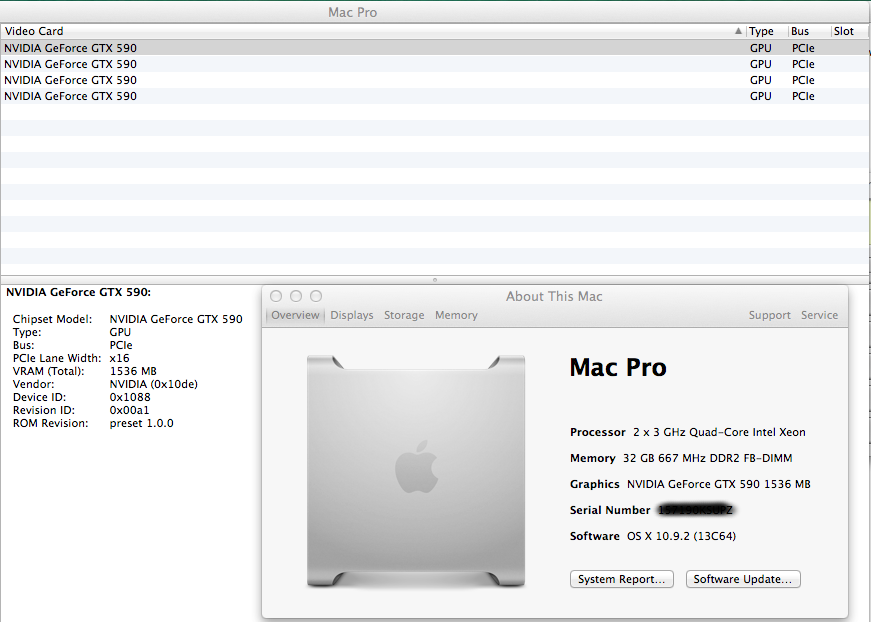Open the Support link in About This Mac

point(769,315)
